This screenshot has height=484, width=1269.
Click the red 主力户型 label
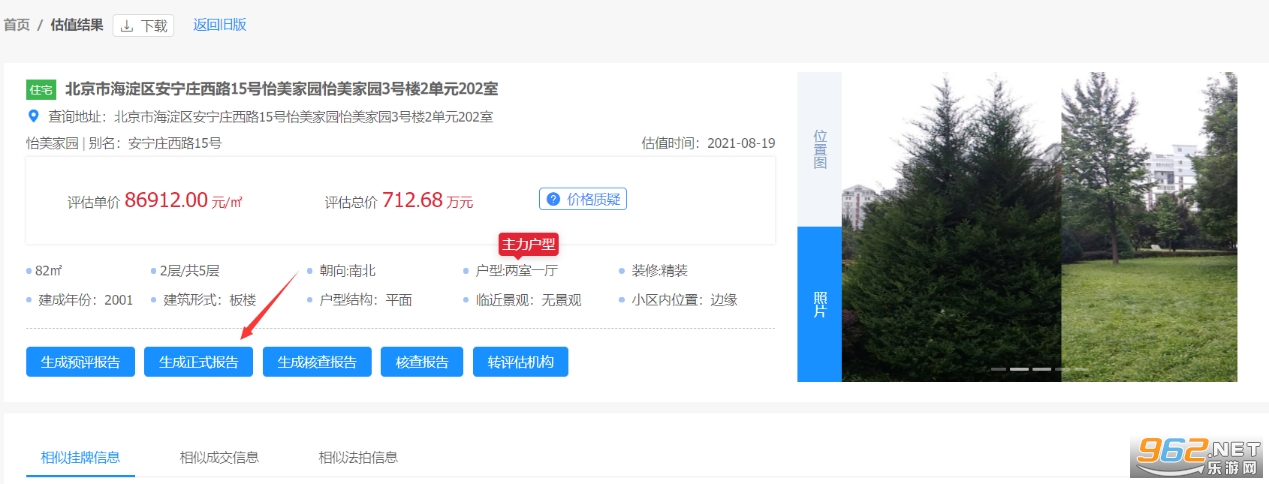(528, 243)
